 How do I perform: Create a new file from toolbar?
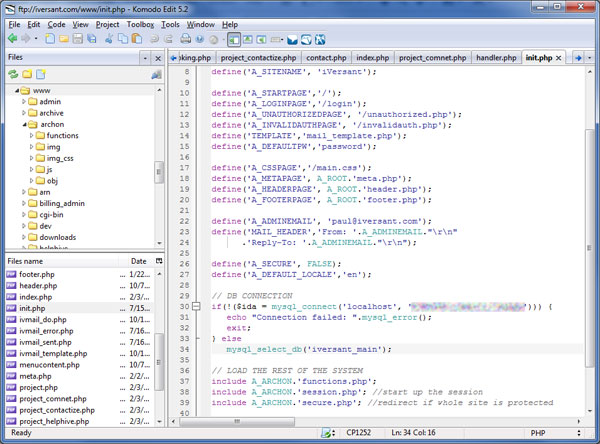[50, 39]
